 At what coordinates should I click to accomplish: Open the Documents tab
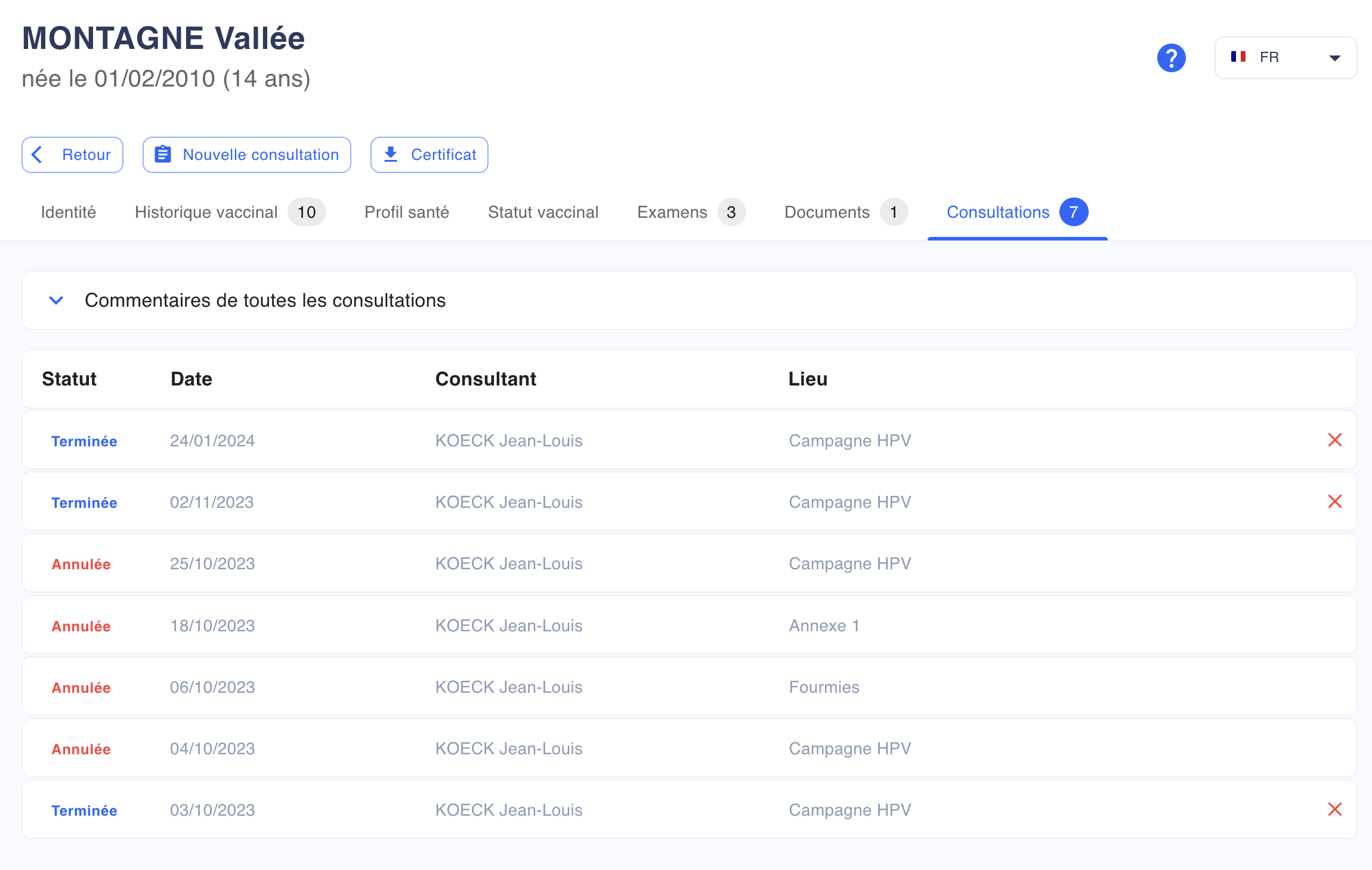pyautogui.click(x=846, y=212)
